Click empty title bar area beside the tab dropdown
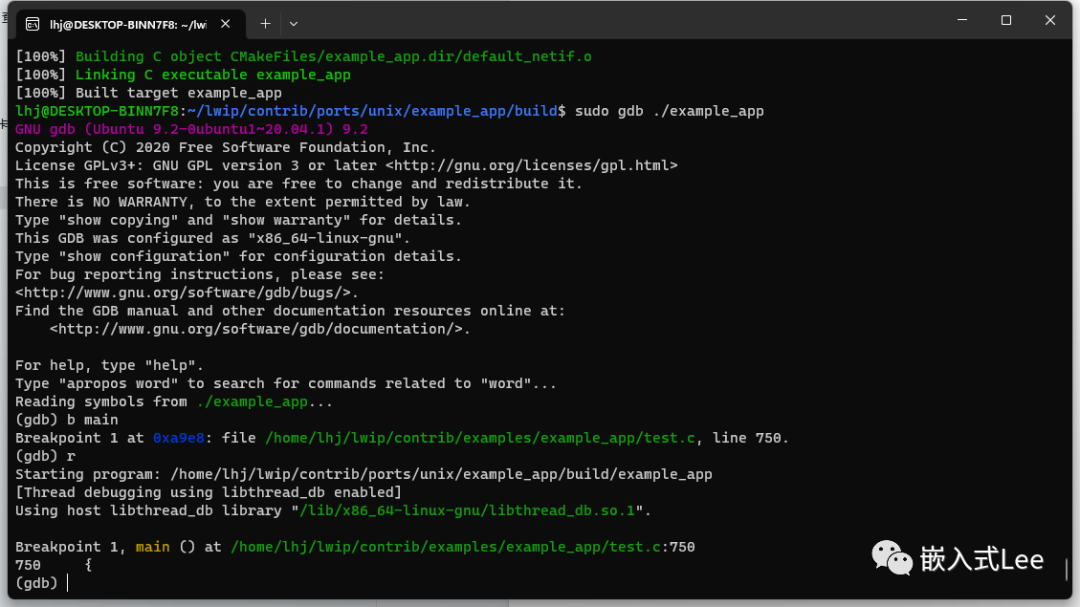 (x=600, y=23)
